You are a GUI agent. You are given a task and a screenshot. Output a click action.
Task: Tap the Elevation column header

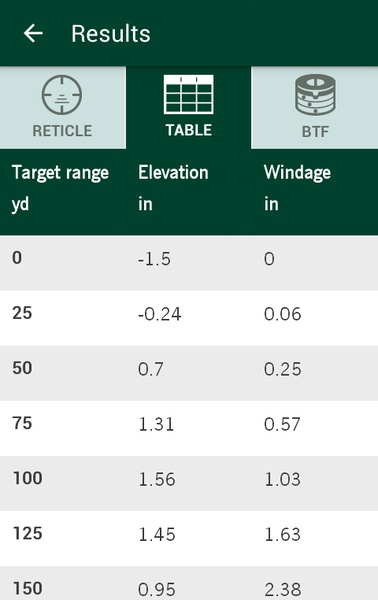point(173,173)
